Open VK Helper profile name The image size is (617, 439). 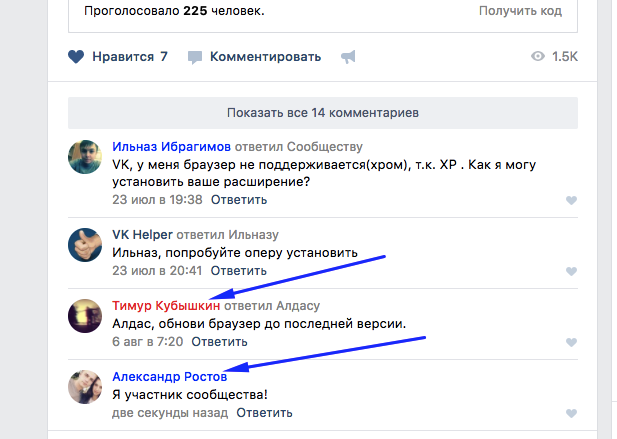[x=142, y=235]
